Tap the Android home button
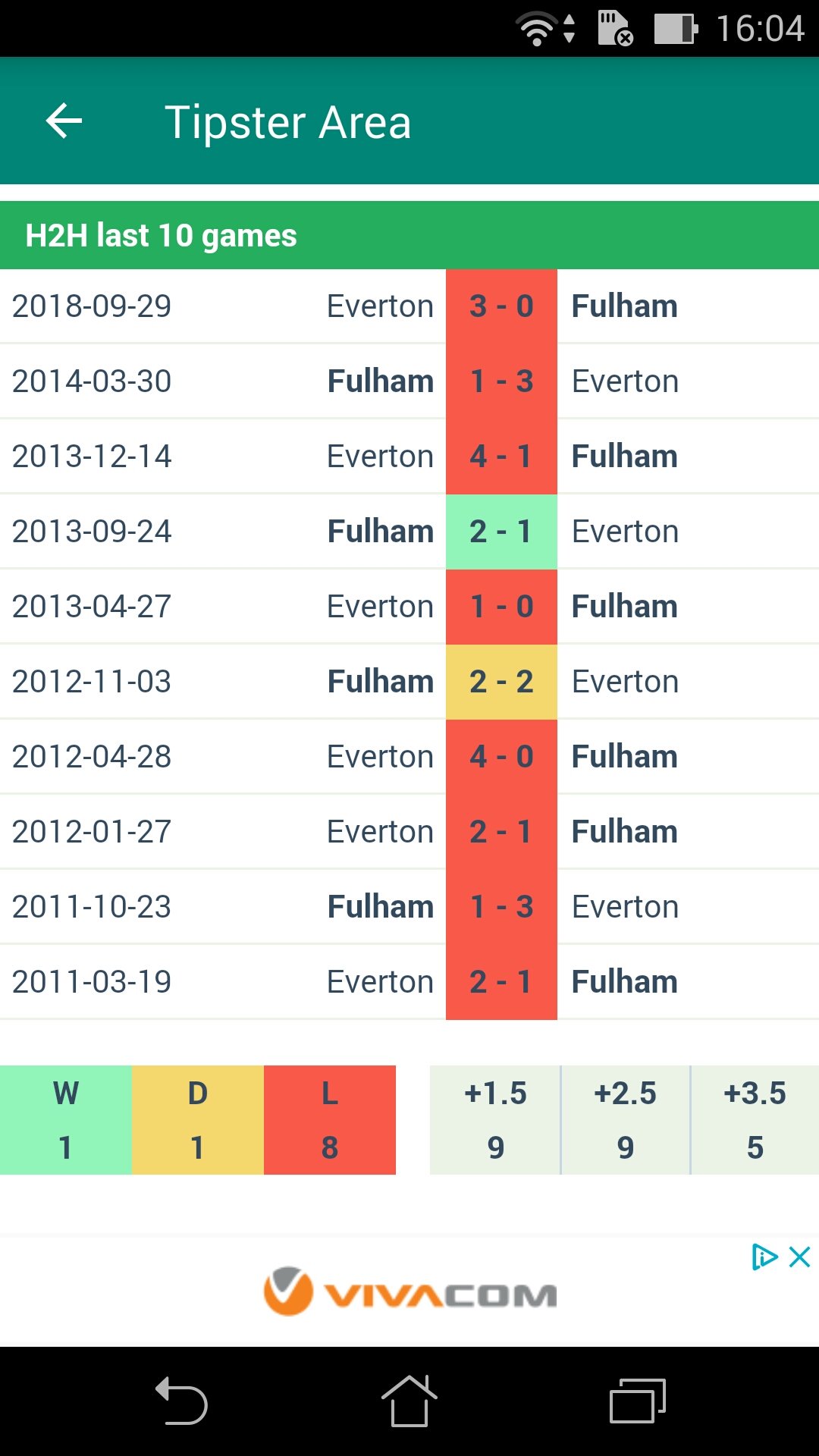 coord(409,1401)
